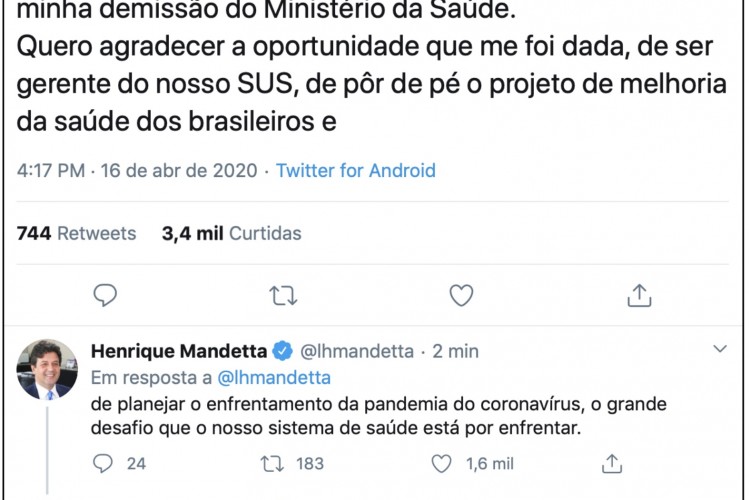The image size is (750, 500).
Task: Retweet Mandetta's reply with 183 retweets
Action: pyautogui.click(x=271, y=463)
